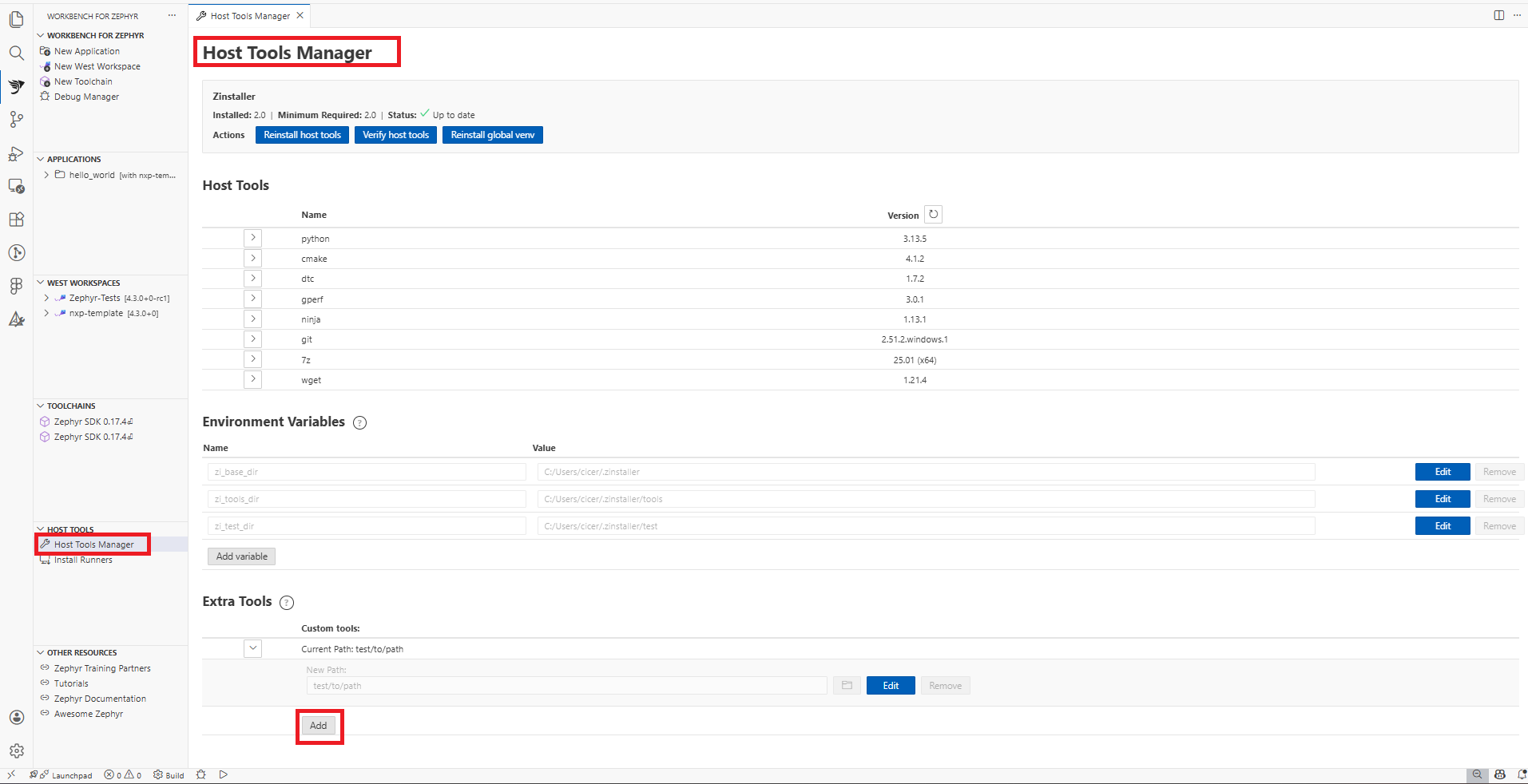Collapse the custom tool path entry in Extra Tools
The height and width of the screenshot is (784, 1528).
coord(252,648)
